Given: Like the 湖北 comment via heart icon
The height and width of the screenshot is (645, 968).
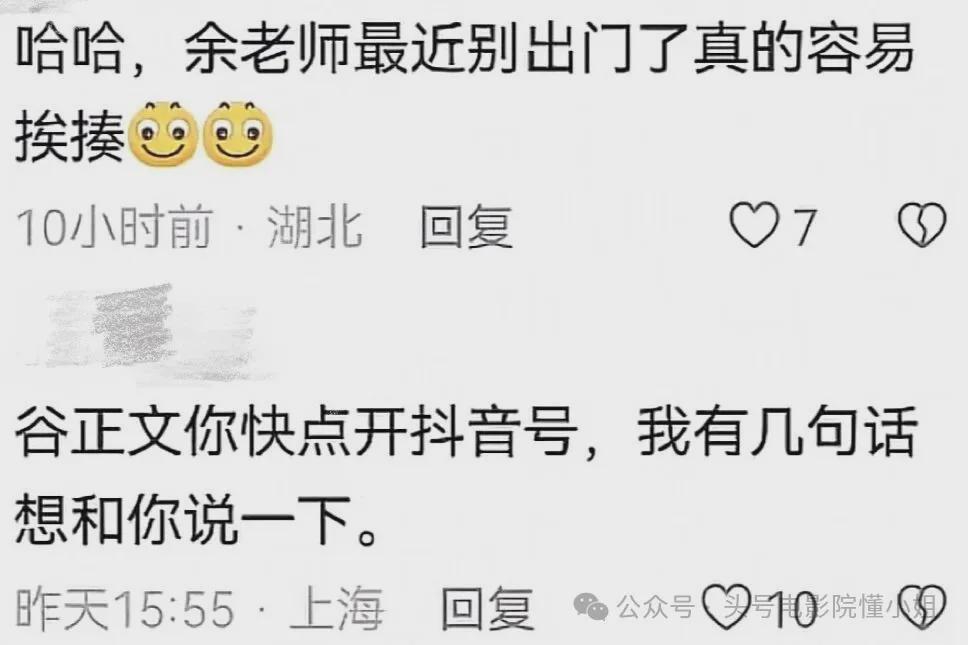Looking at the screenshot, I should [x=754, y=225].
